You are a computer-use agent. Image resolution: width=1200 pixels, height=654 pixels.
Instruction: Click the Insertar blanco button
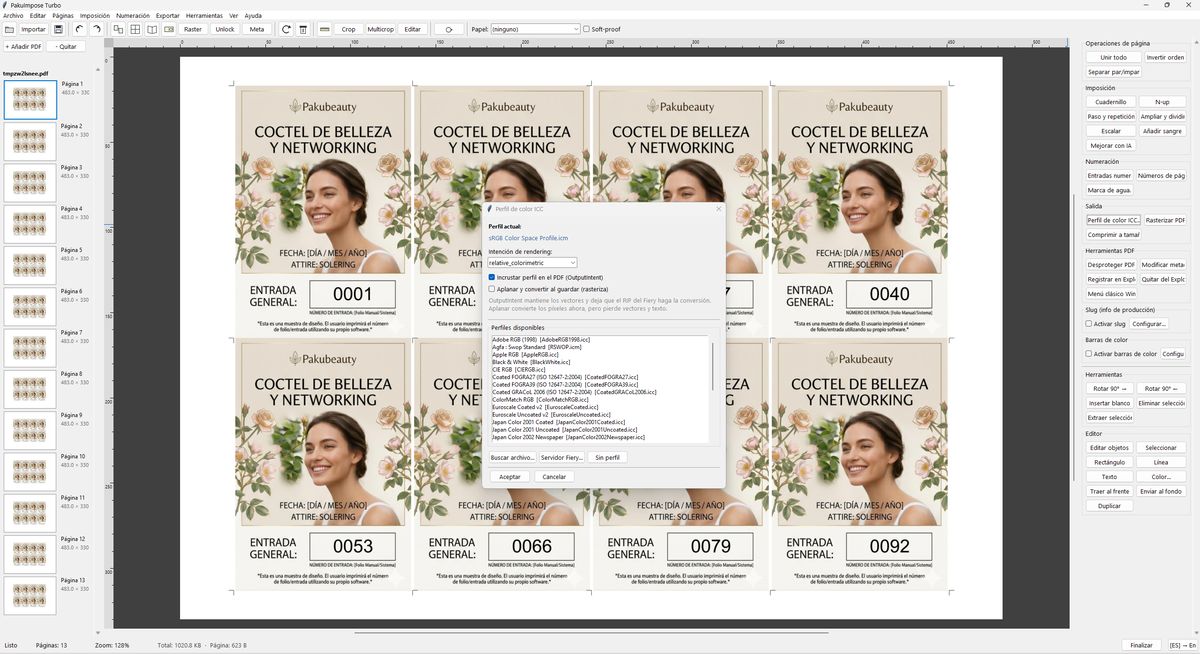pos(1110,402)
